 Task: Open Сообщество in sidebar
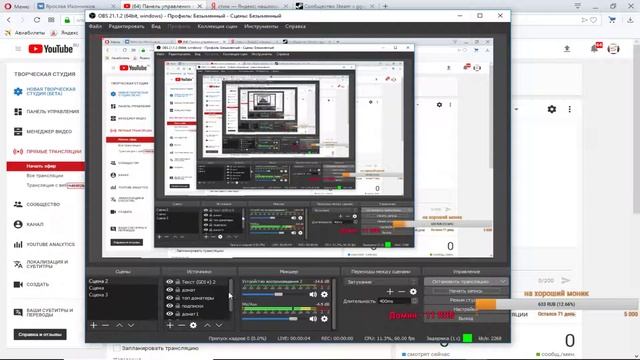point(43,204)
